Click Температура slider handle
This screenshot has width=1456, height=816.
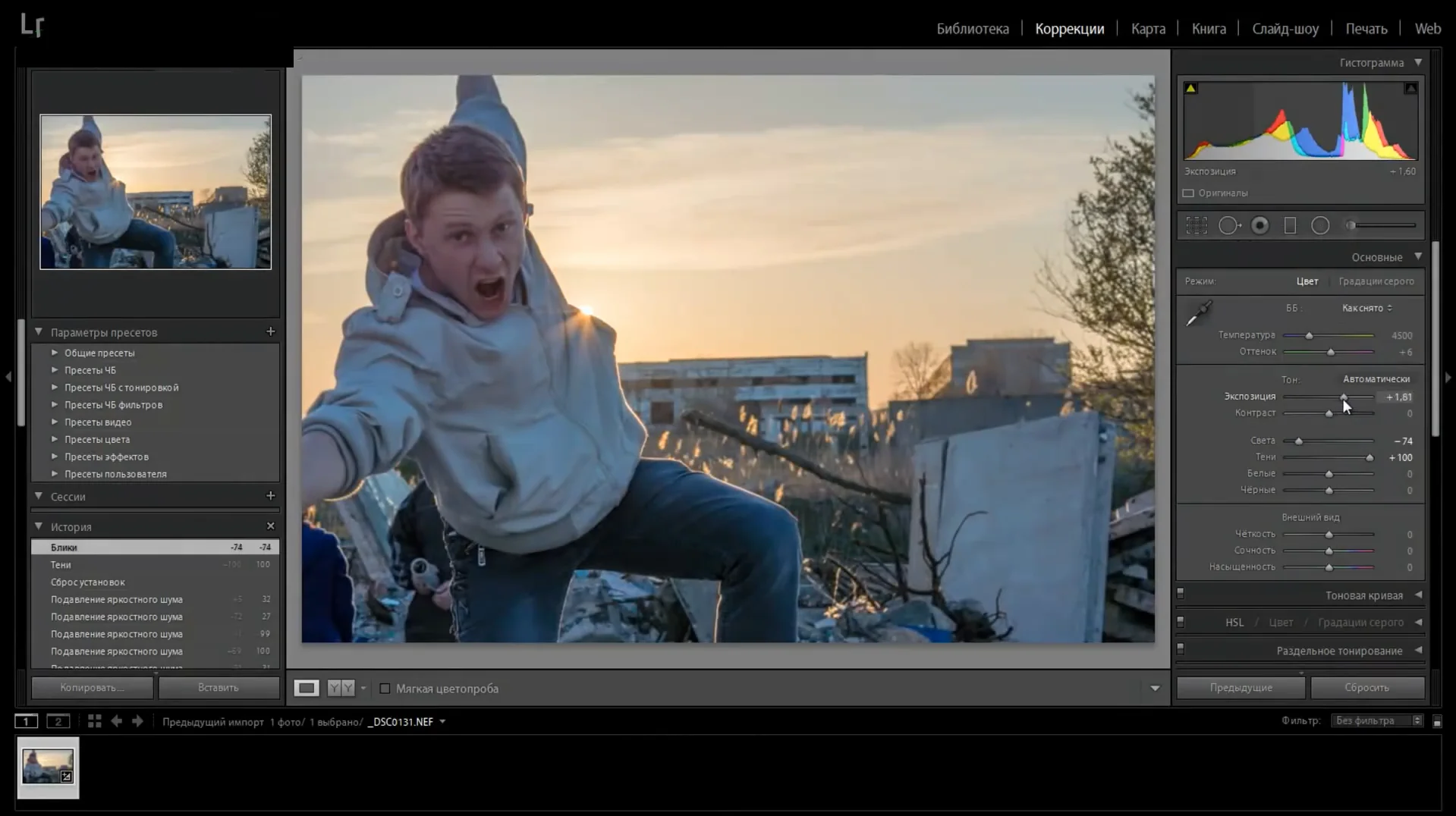(1309, 335)
